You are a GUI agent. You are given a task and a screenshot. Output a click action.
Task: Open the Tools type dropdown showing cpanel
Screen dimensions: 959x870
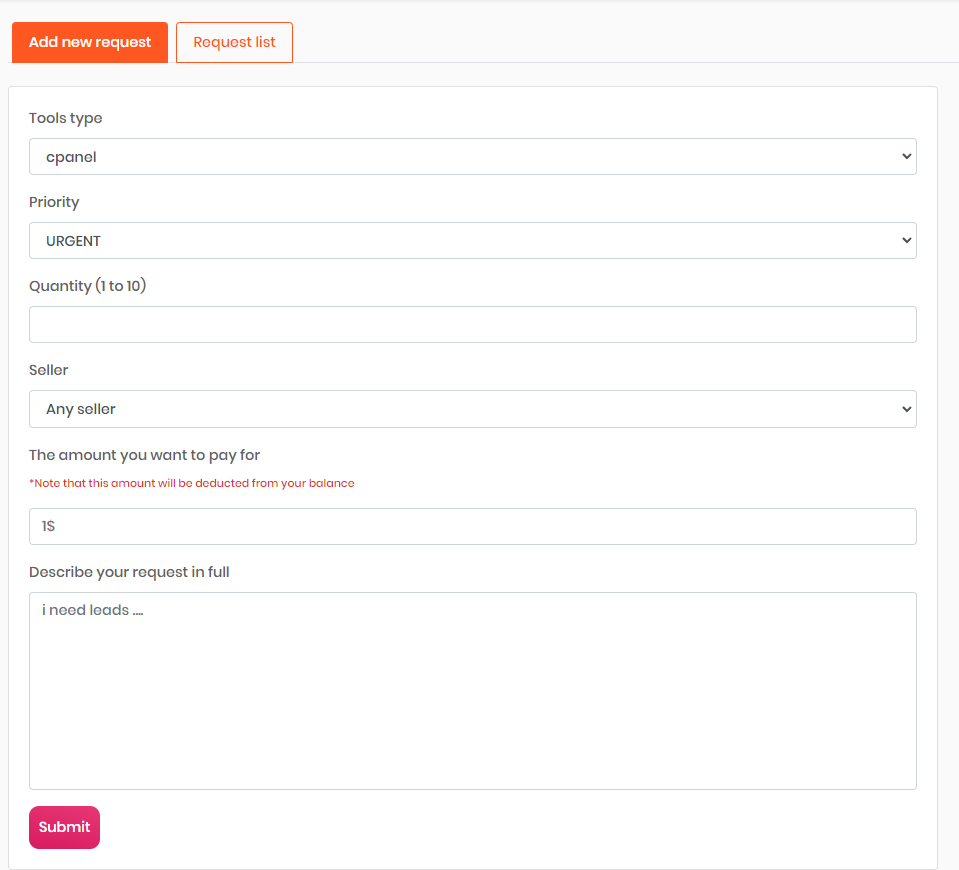click(472, 157)
